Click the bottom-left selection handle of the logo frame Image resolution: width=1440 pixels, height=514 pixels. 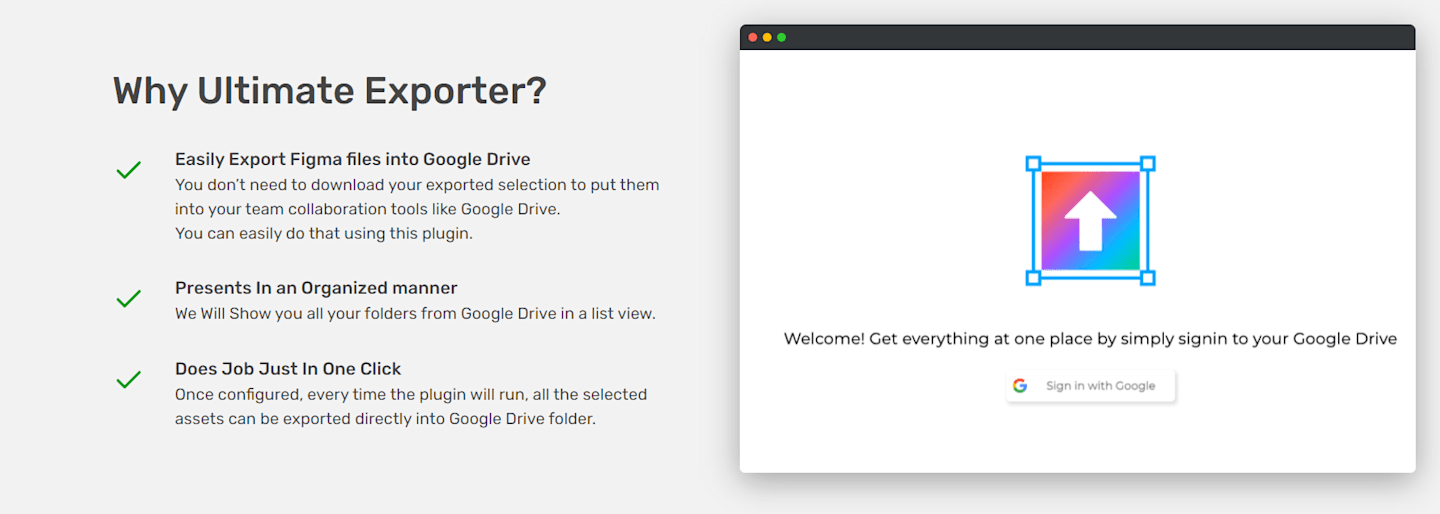(x=1034, y=278)
